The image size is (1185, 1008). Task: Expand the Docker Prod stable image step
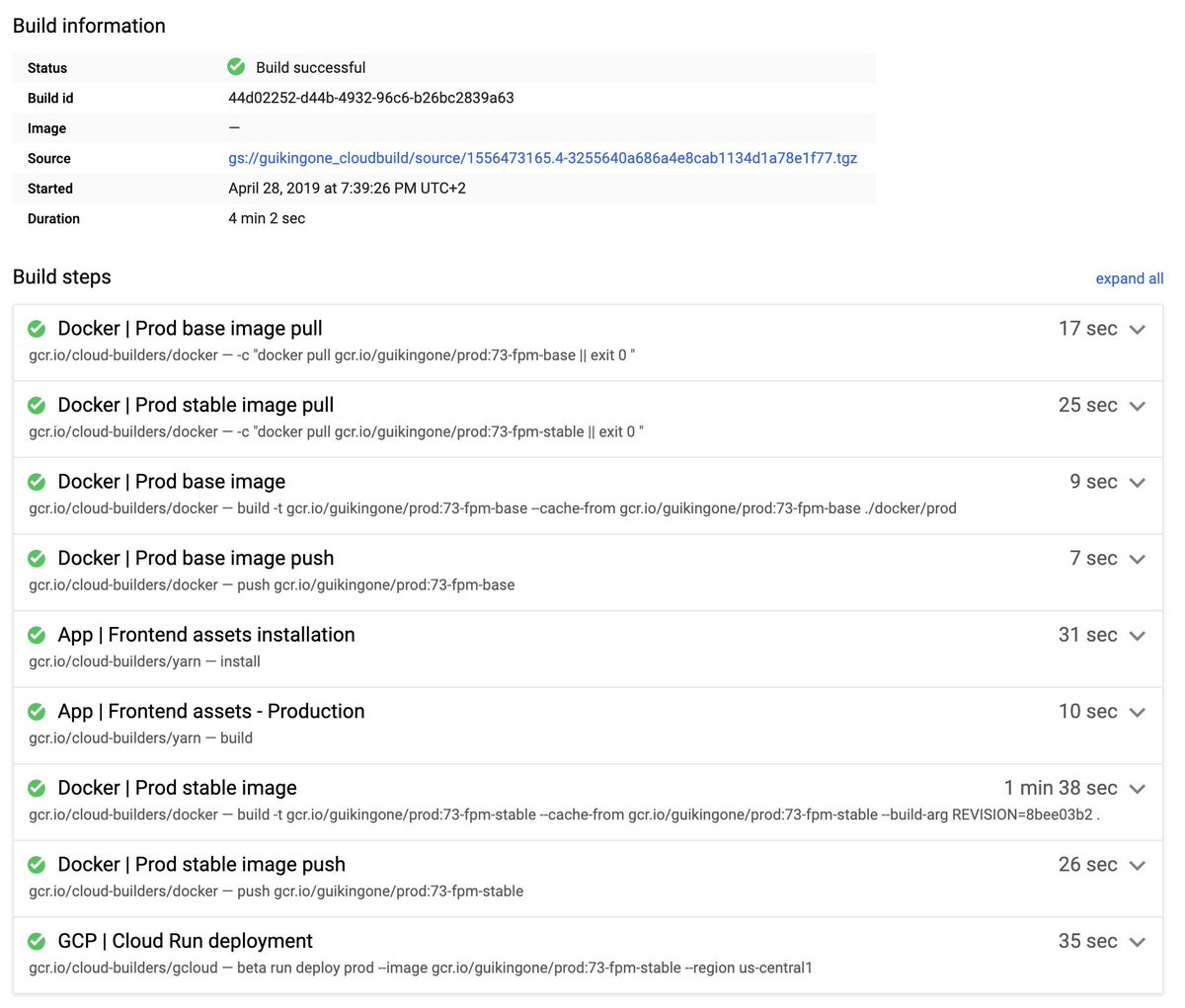tap(1137, 788)
